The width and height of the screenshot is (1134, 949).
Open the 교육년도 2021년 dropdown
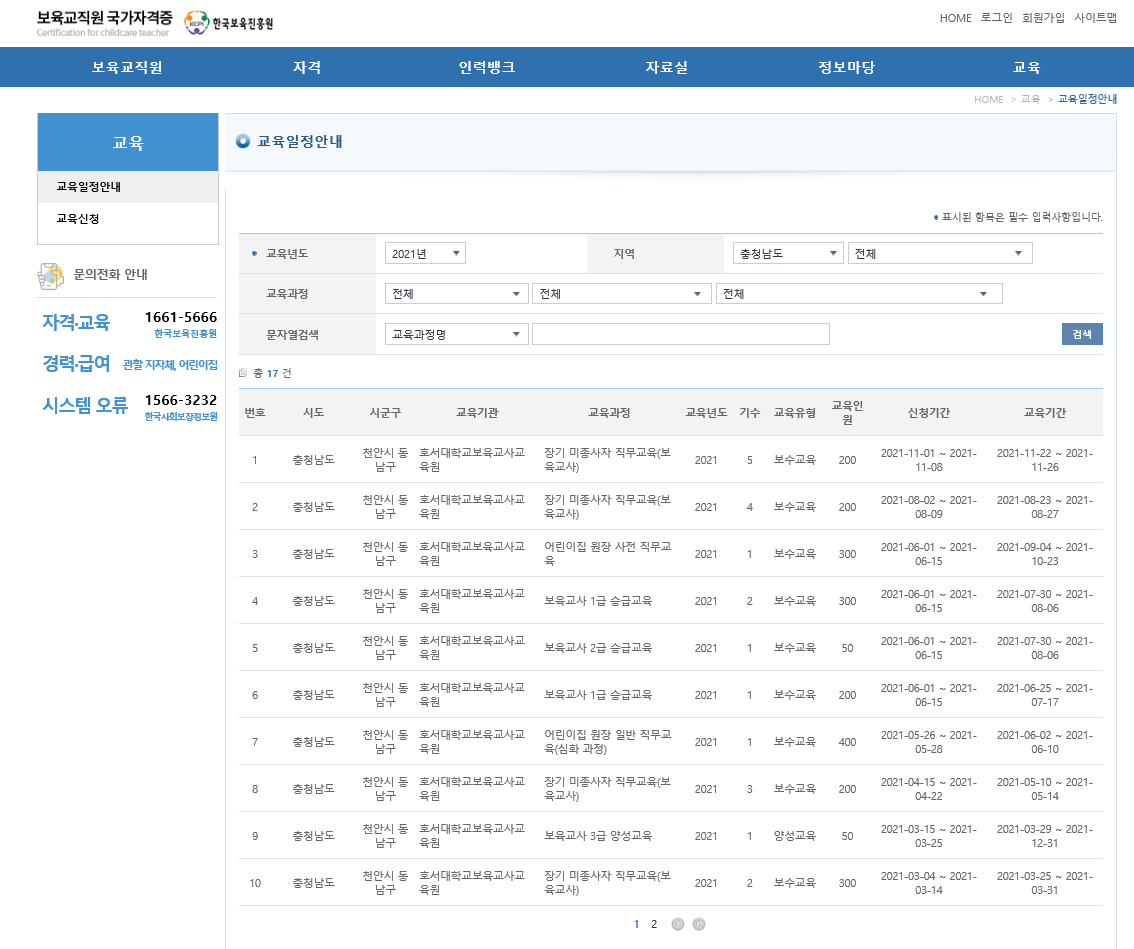tap(425, 253)
